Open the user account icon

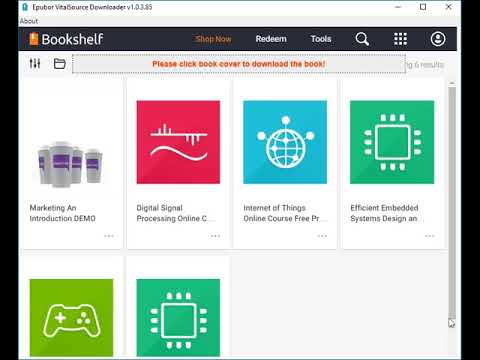point(438,39)
